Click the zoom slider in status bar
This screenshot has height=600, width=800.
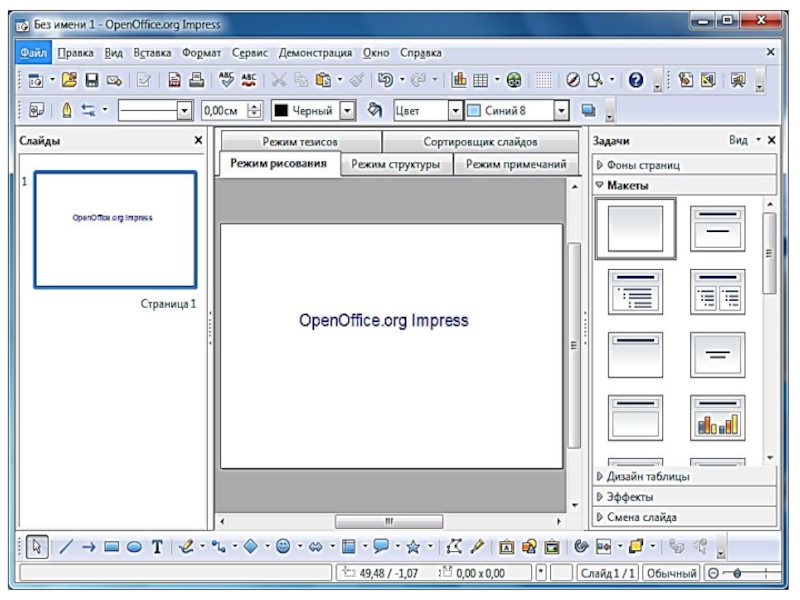pos(738,573)
